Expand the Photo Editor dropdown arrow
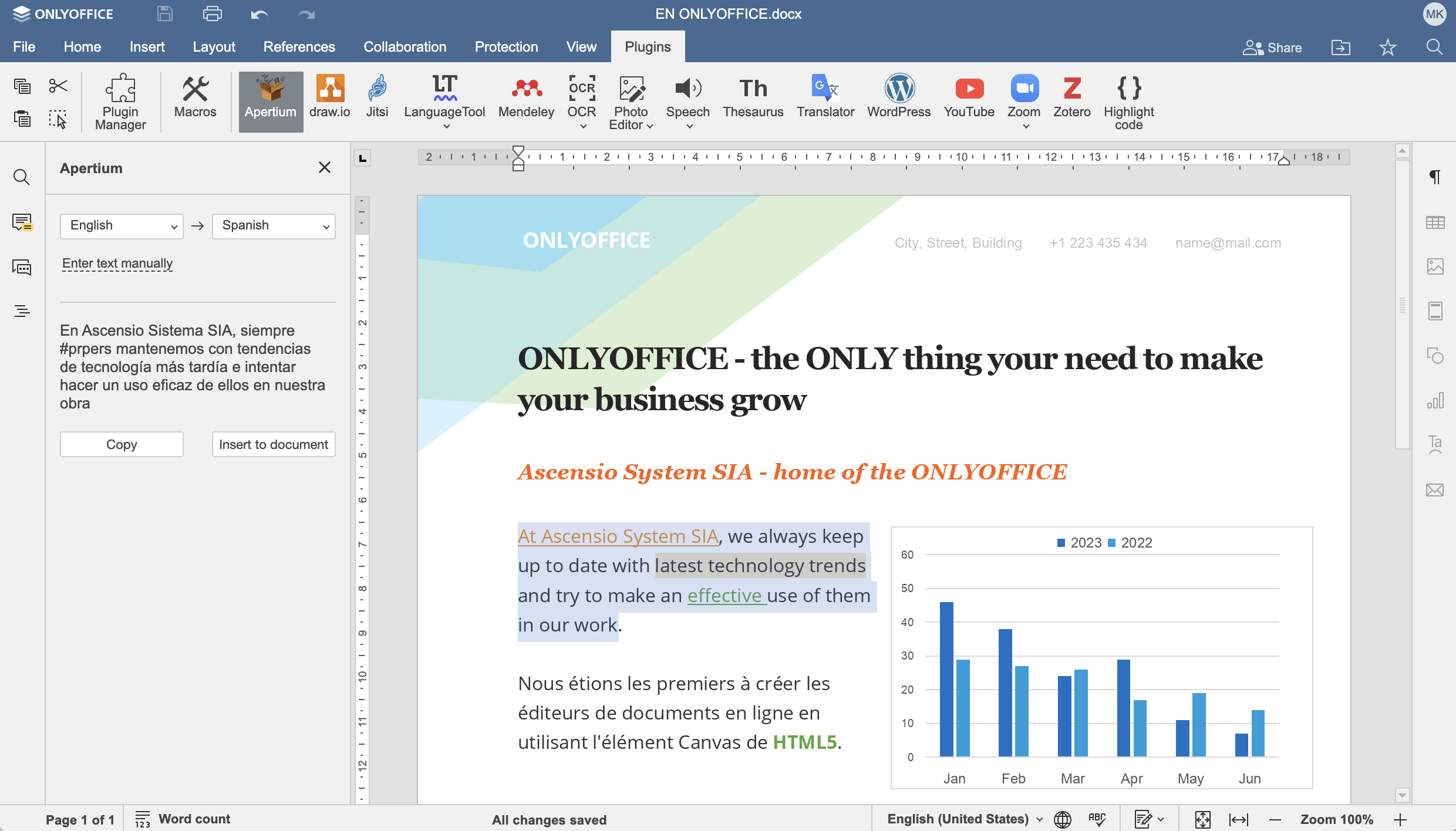1456x831 pixels. click(x=650, y=126)
